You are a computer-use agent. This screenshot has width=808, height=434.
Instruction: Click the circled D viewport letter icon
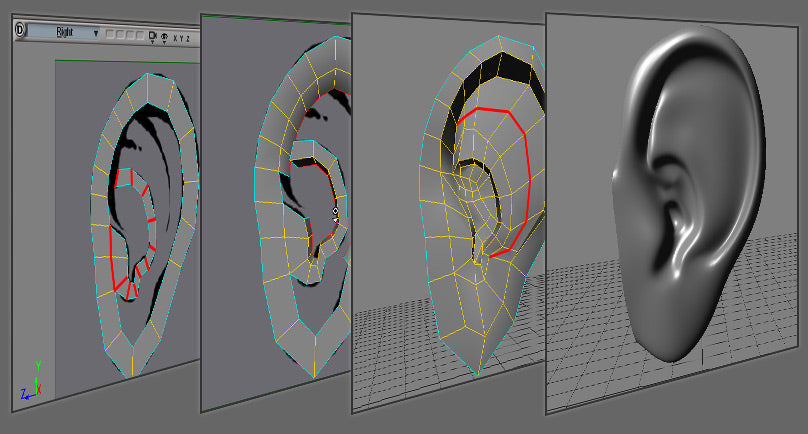coord(20,29)
